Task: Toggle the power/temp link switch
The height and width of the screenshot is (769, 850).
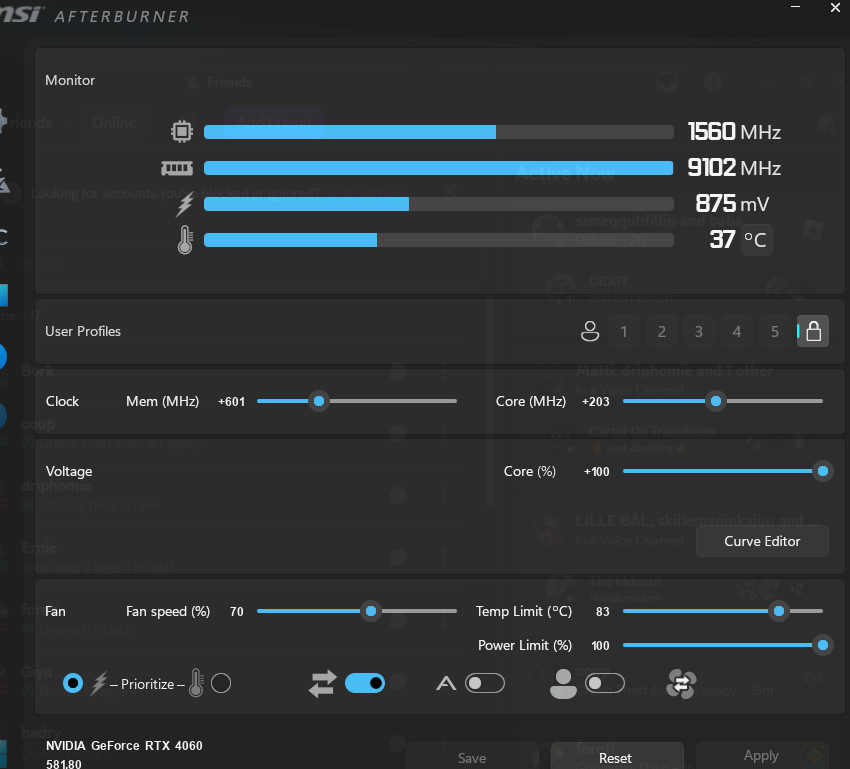Action: pyautogui.click(x=365, y=683)
